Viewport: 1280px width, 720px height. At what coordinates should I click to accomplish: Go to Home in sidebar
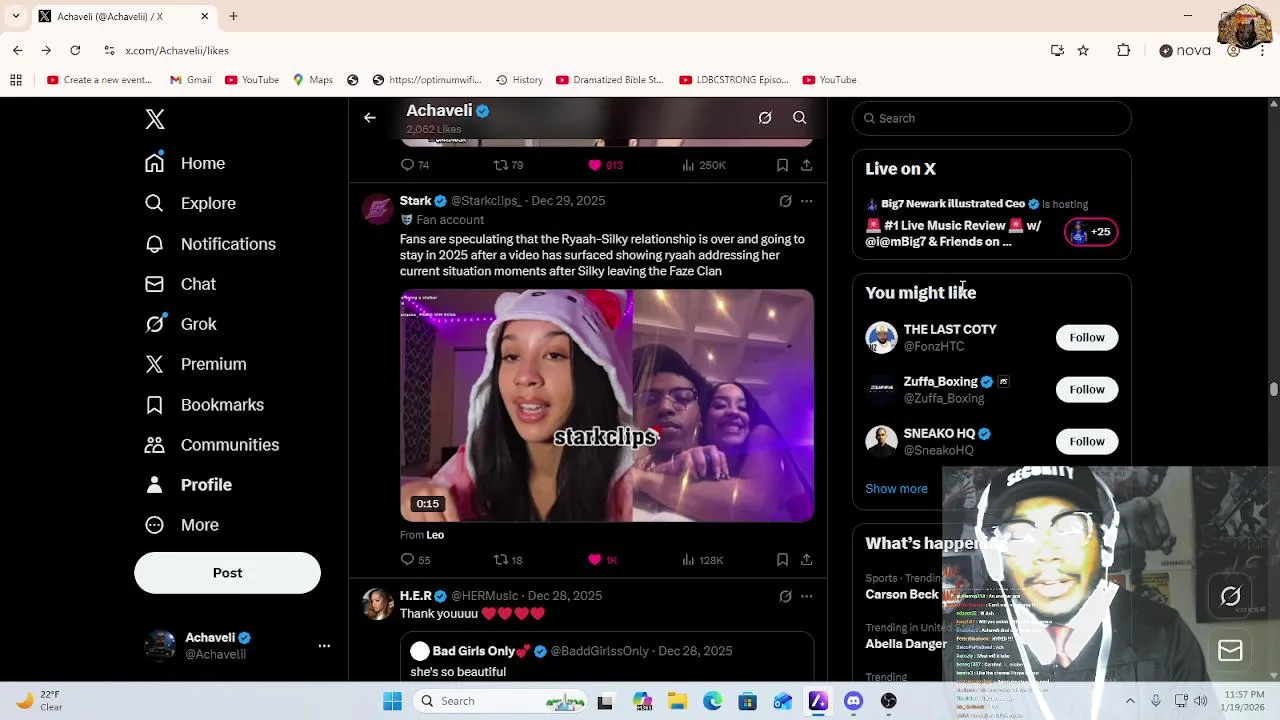coord(185,163)
